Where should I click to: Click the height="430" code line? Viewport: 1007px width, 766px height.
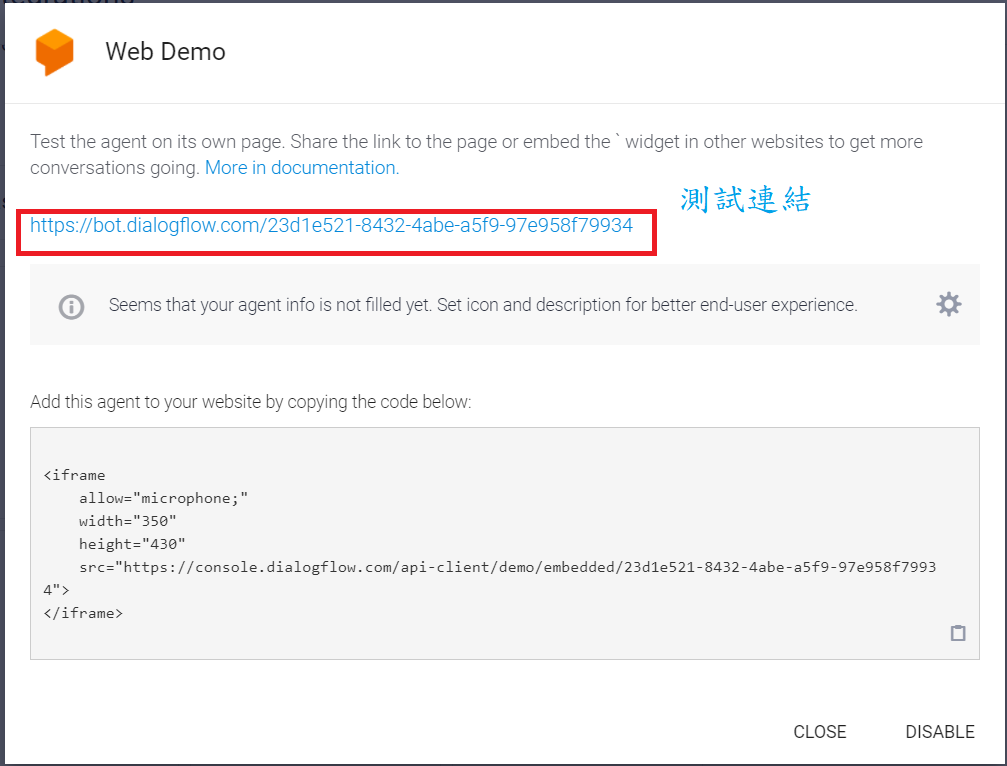tap(132, 544)
